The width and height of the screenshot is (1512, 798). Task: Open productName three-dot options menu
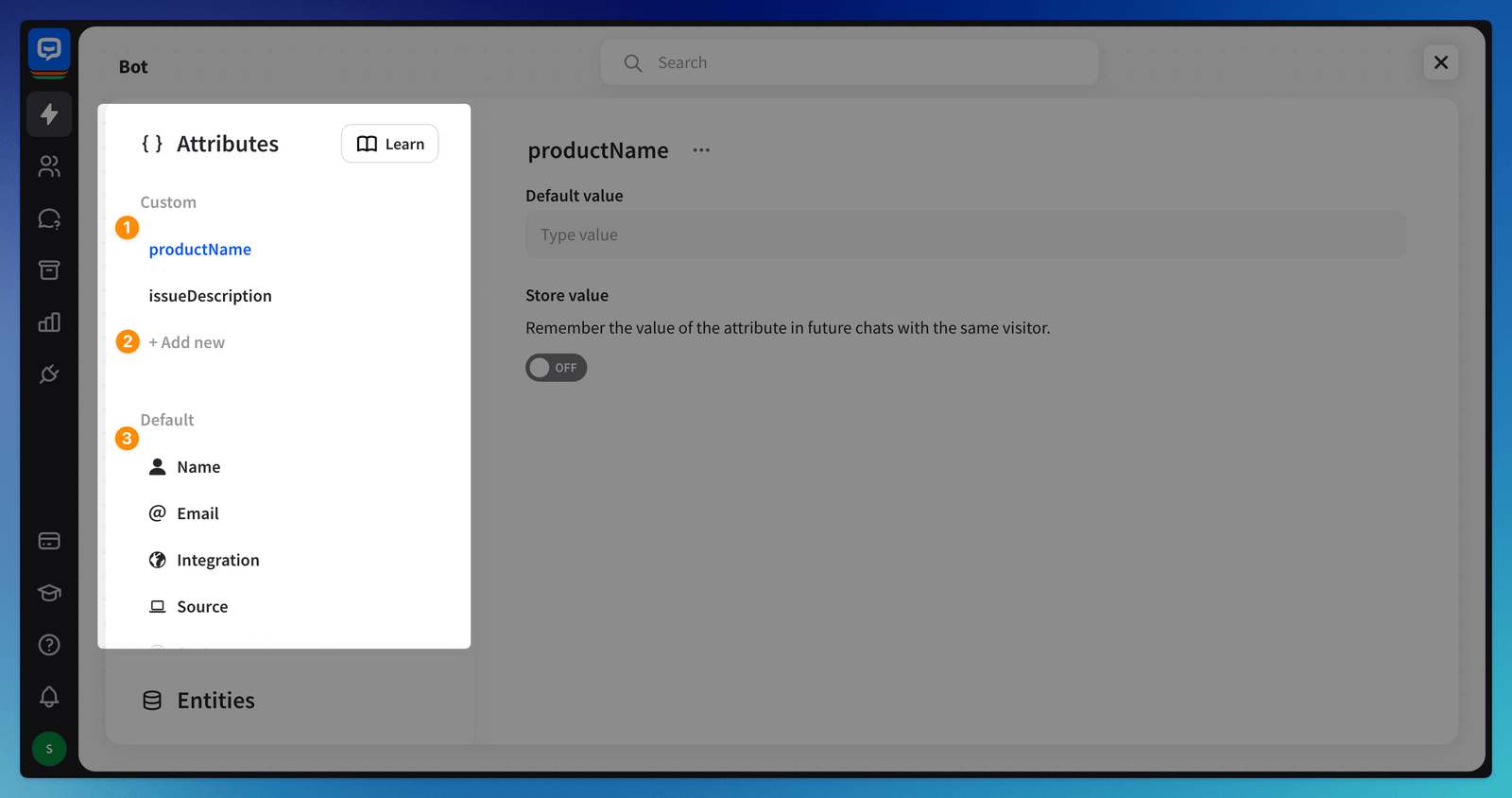coord(701,150)
